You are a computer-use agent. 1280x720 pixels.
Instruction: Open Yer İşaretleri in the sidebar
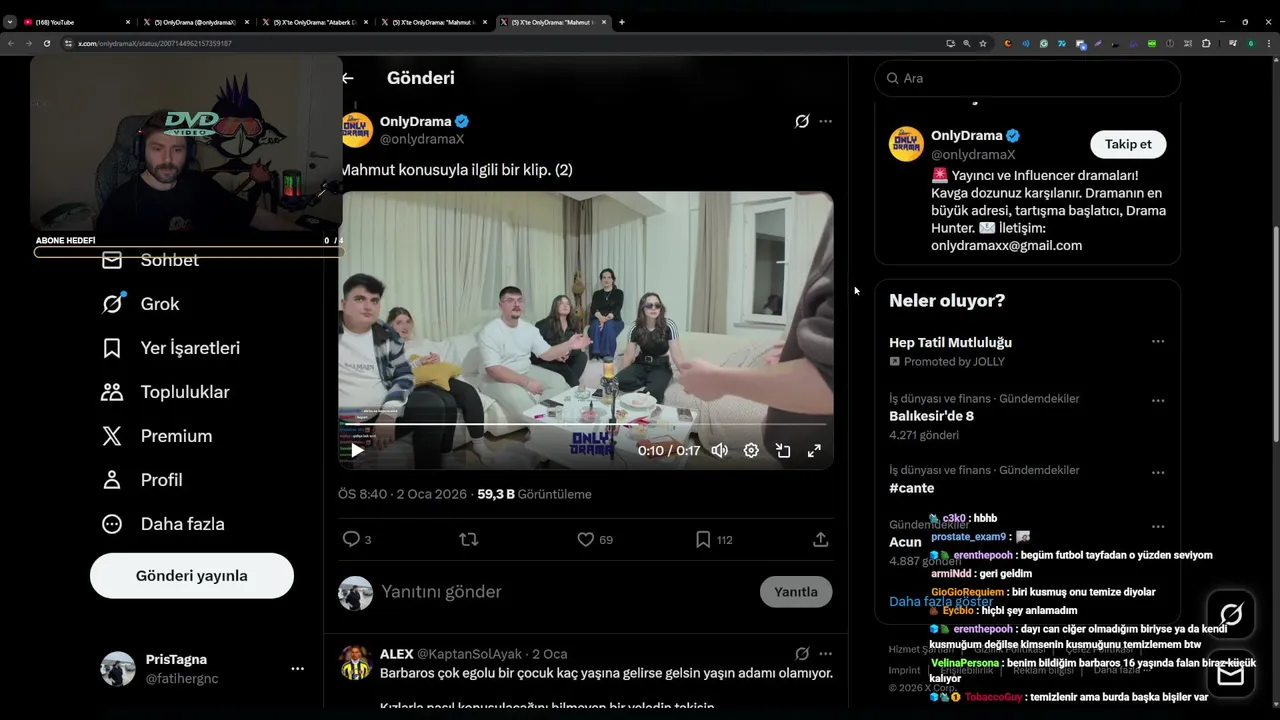170,348
